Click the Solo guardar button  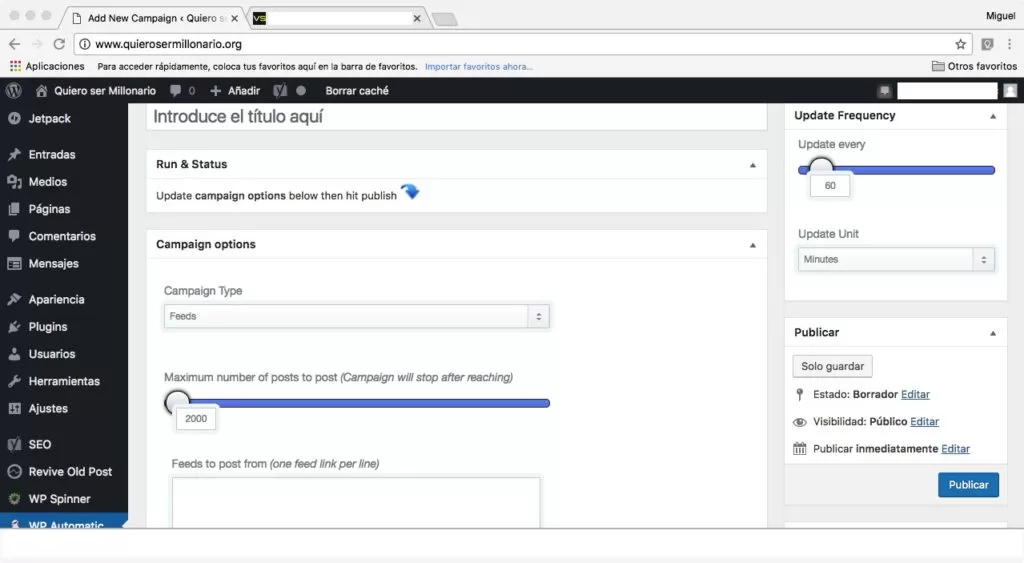(832, 366)
